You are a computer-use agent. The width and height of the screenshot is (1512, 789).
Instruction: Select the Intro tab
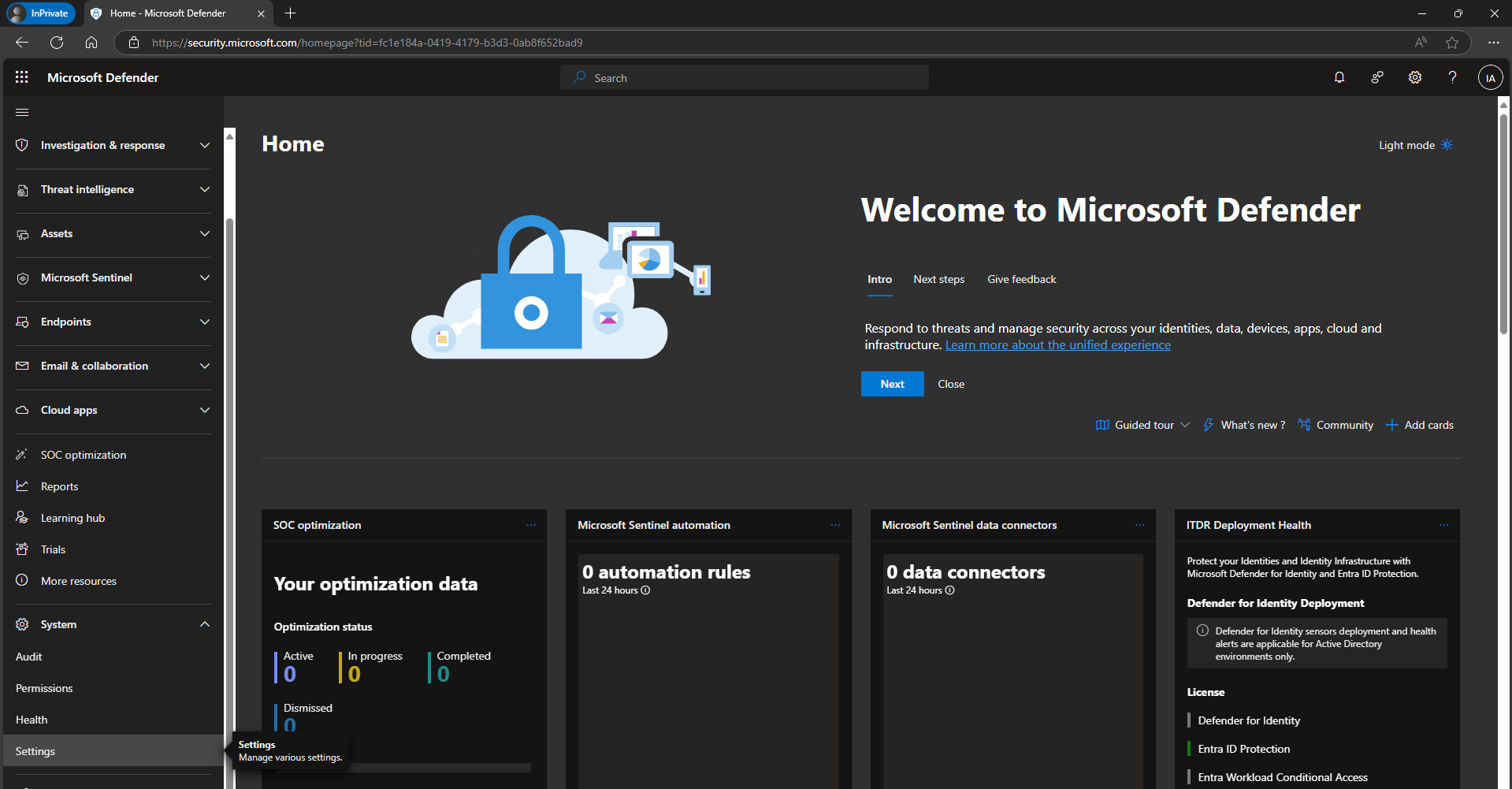point(880,279)
